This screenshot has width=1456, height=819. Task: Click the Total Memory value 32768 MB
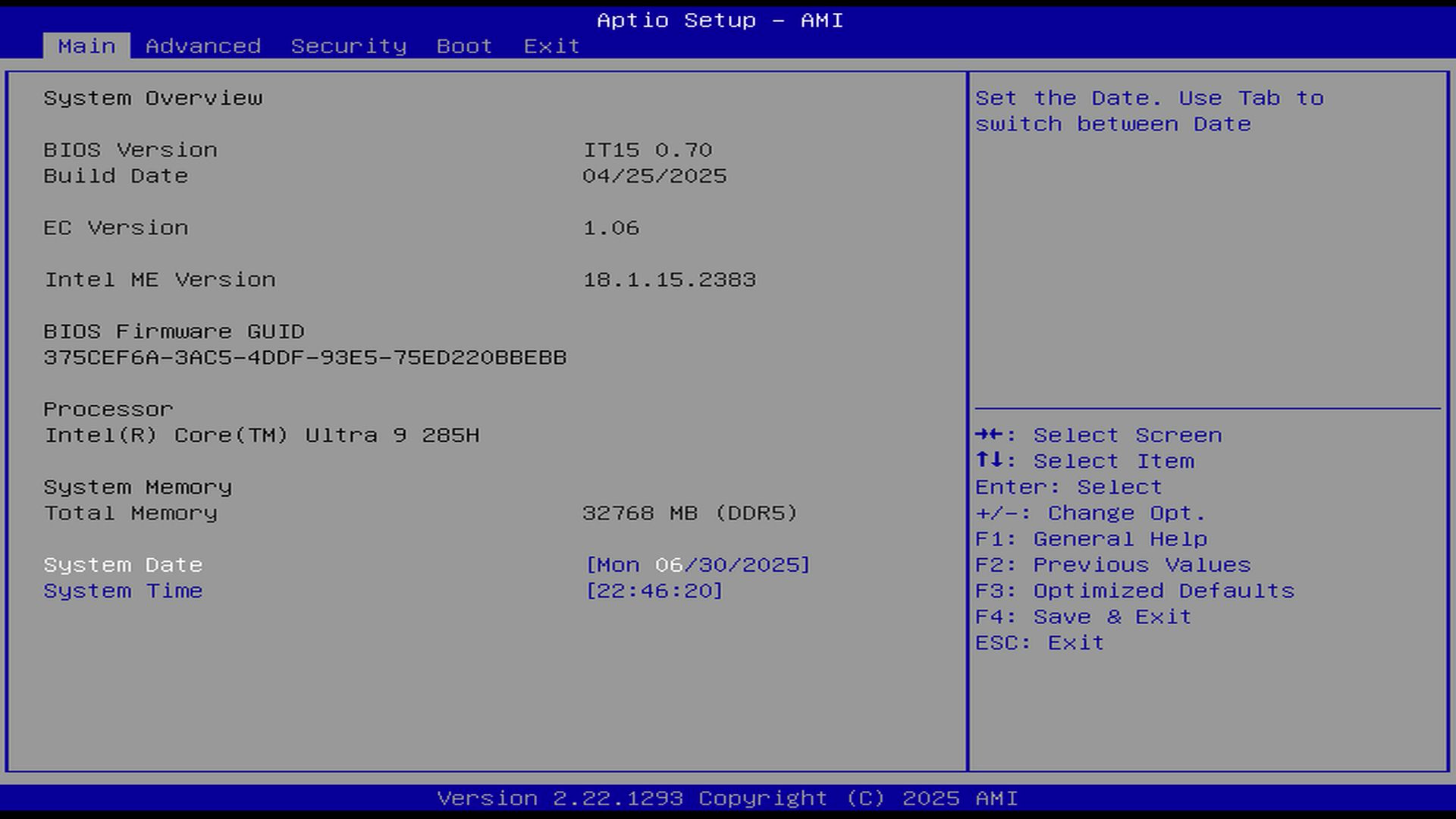(x=689, y=513)
